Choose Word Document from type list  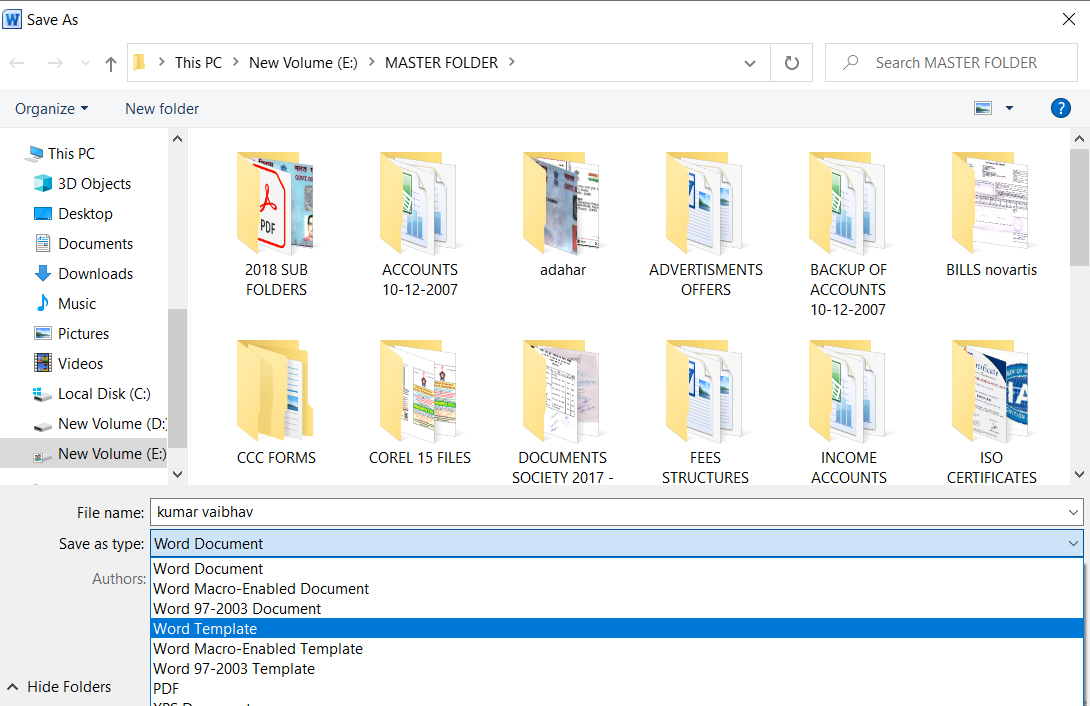click(617, 568)
